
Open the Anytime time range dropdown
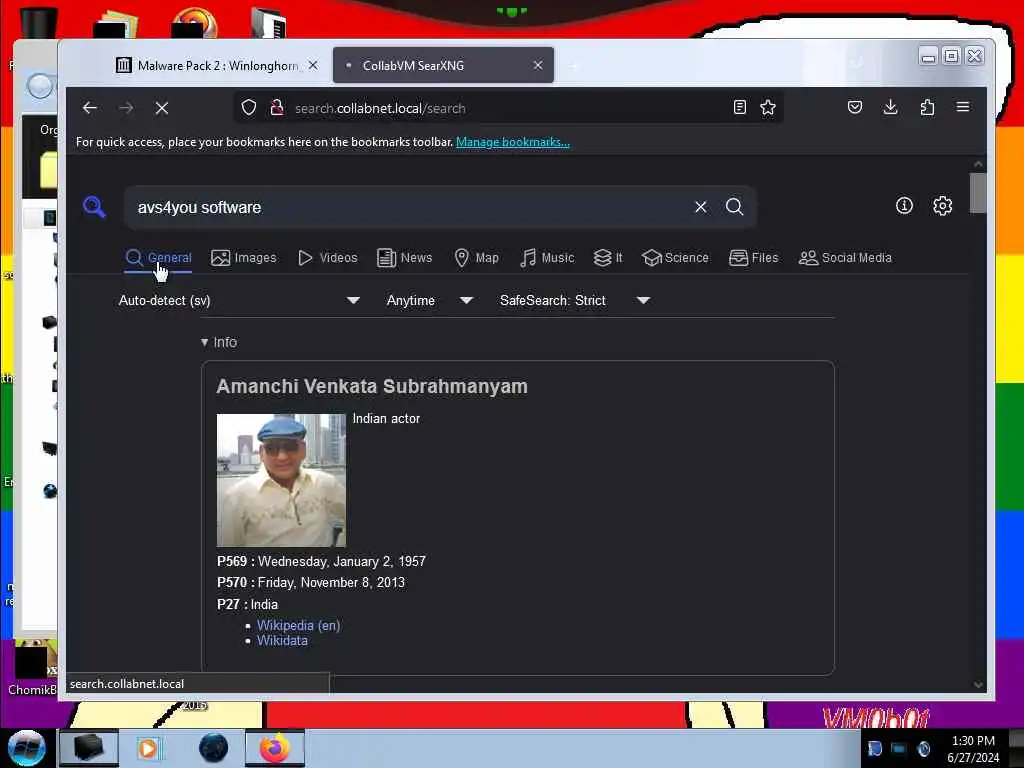click(x=429, y=300)
